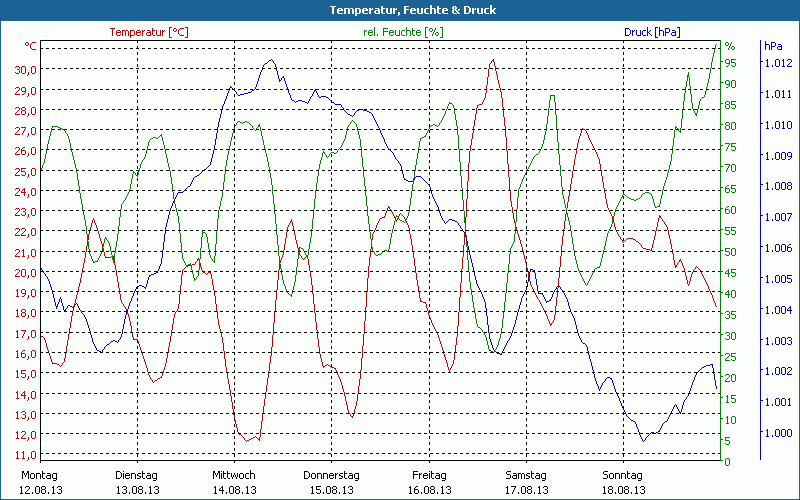800x500 pixels.
Task: Select the red 'Temperatur [°C]' legend label
Action: click(x=148, y=32)
